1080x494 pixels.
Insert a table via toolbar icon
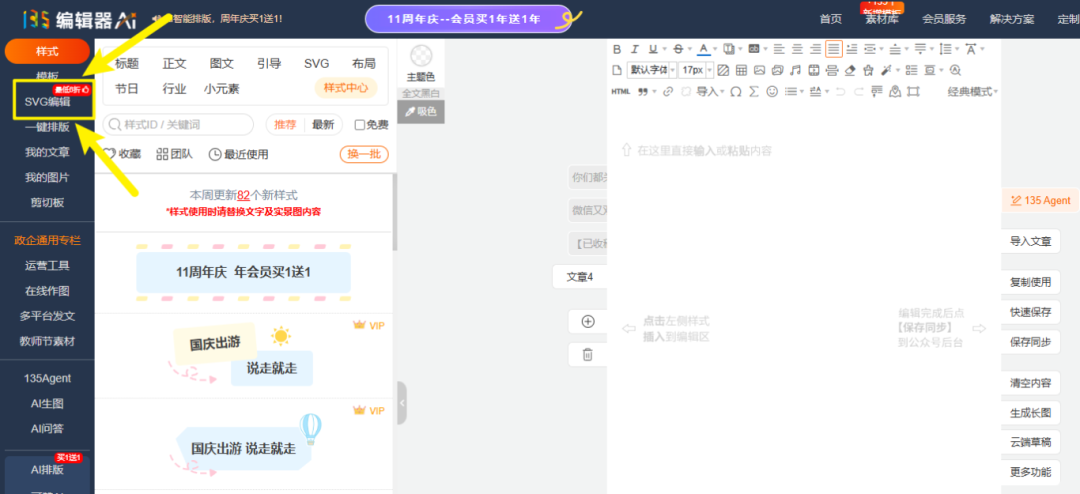(x=740, y=70)
